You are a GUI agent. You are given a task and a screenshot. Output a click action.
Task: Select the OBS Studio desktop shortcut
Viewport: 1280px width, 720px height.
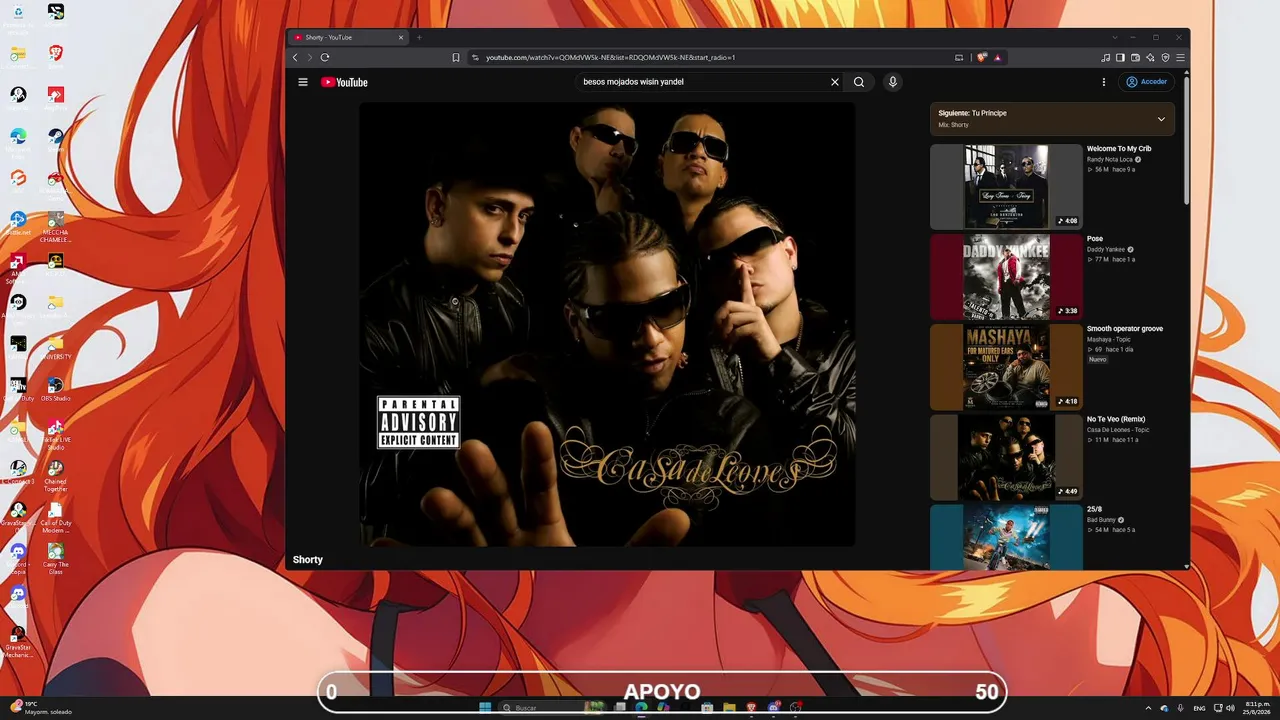56,389
